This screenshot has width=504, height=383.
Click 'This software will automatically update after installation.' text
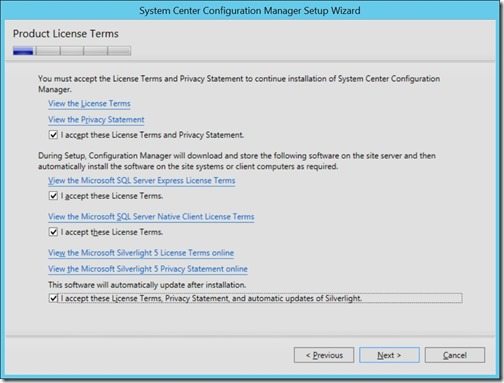pyautogui.click(x=147, y=285)
